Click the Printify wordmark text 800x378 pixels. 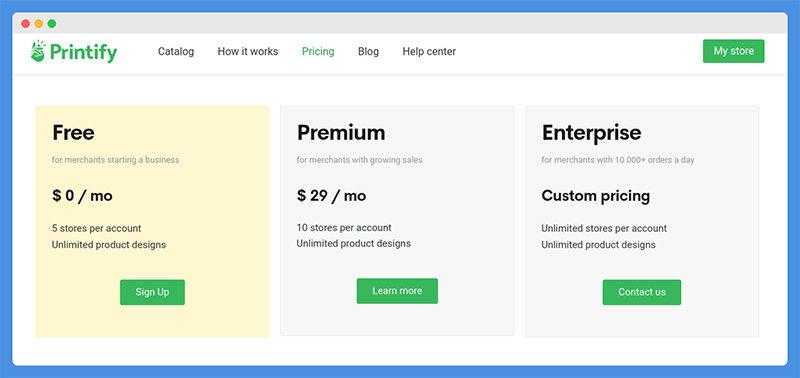(84, 52)
